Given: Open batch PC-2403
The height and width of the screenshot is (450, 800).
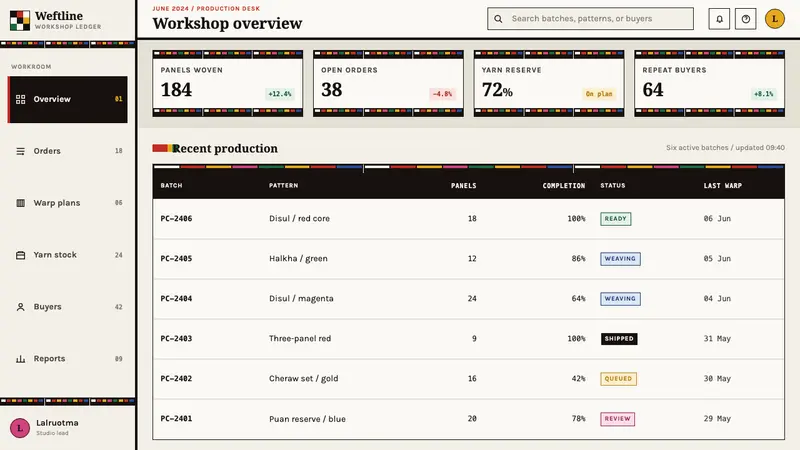Looking at the screenshot, I should tap(177, 339).
